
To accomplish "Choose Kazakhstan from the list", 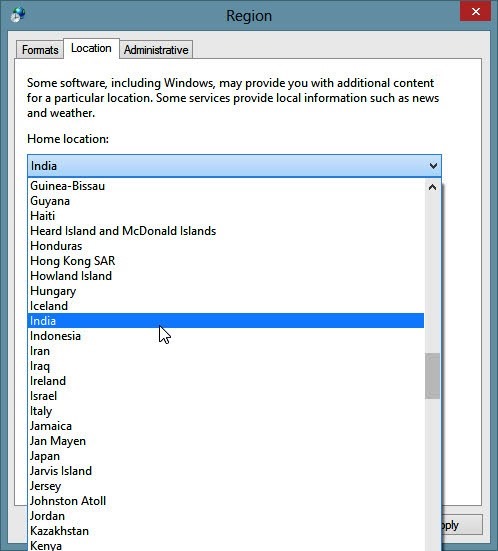I will 226,531.
